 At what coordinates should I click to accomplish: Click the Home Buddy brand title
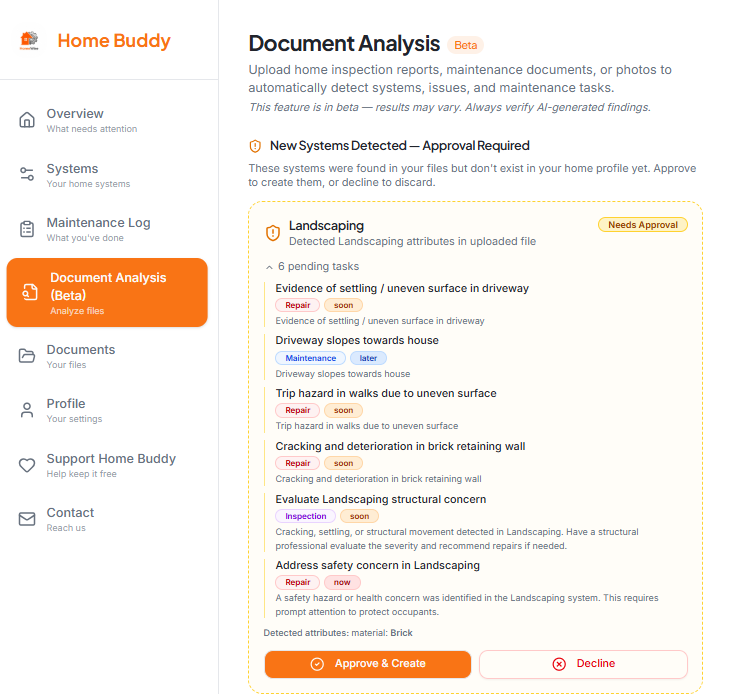[114, 41]
